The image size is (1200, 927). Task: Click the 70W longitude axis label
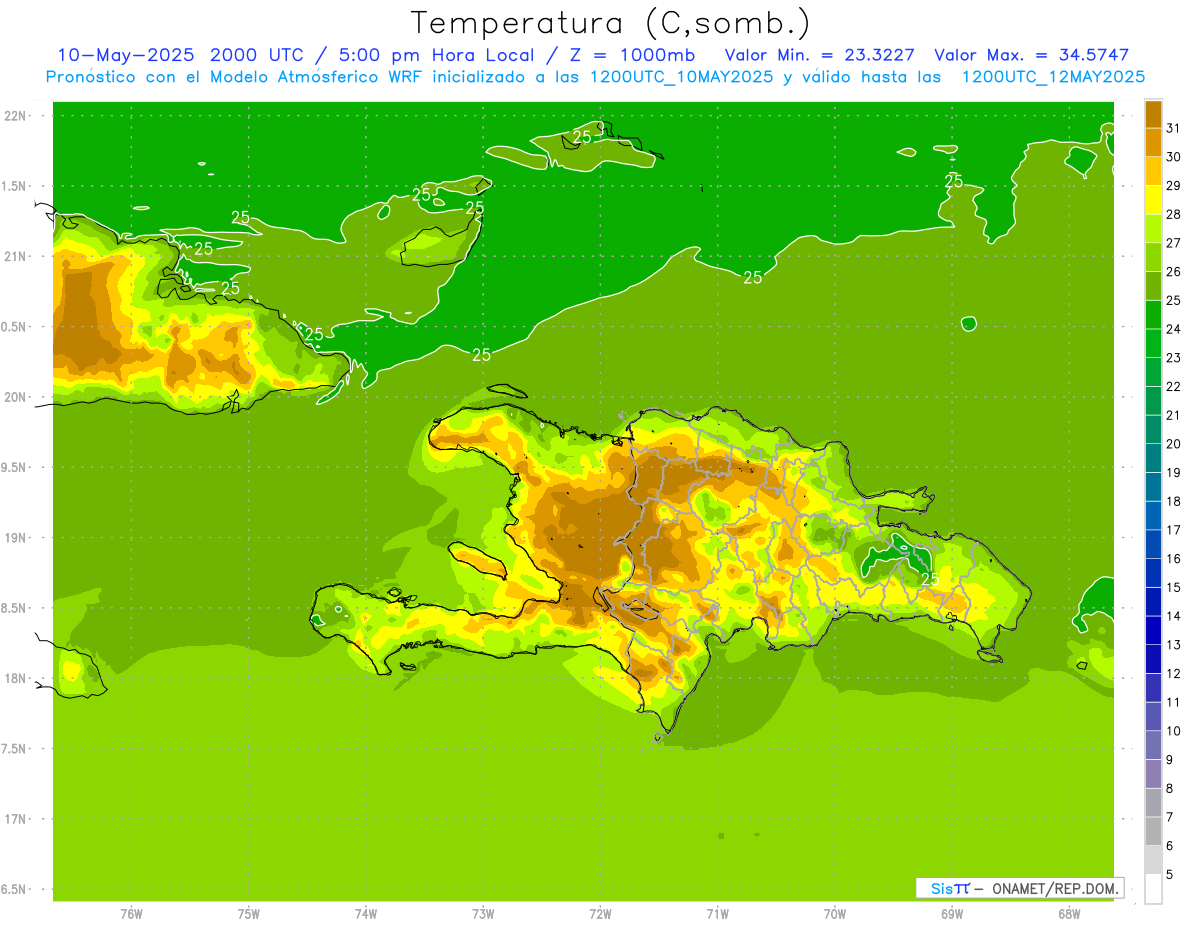coord(835,914)
